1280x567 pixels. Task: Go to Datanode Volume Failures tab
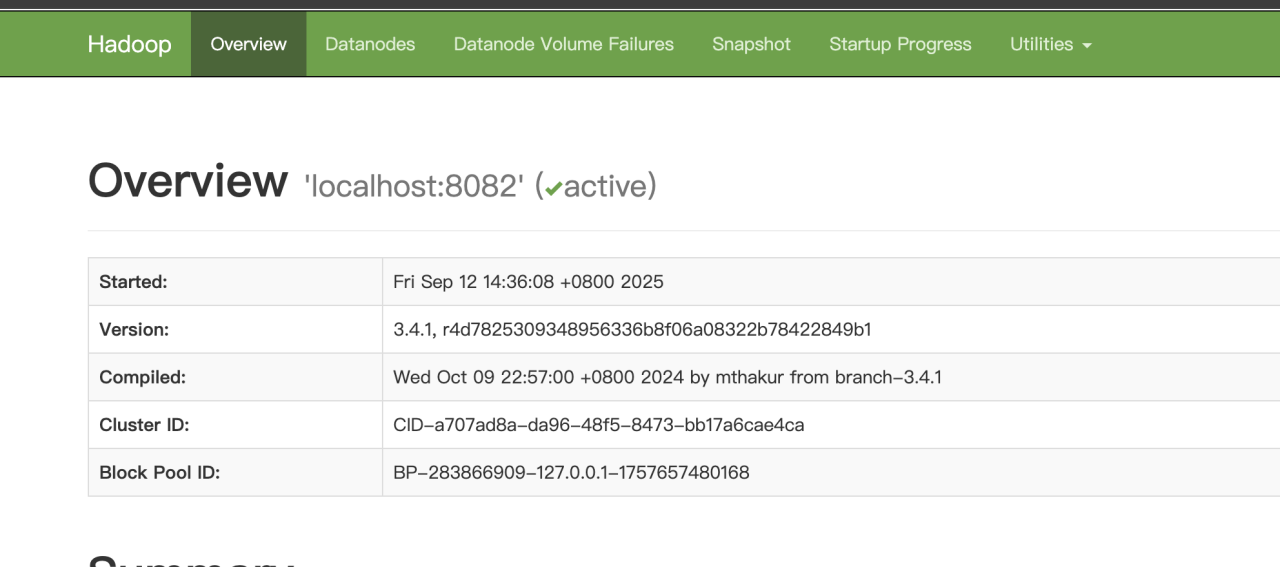click(x=564, y=44)
